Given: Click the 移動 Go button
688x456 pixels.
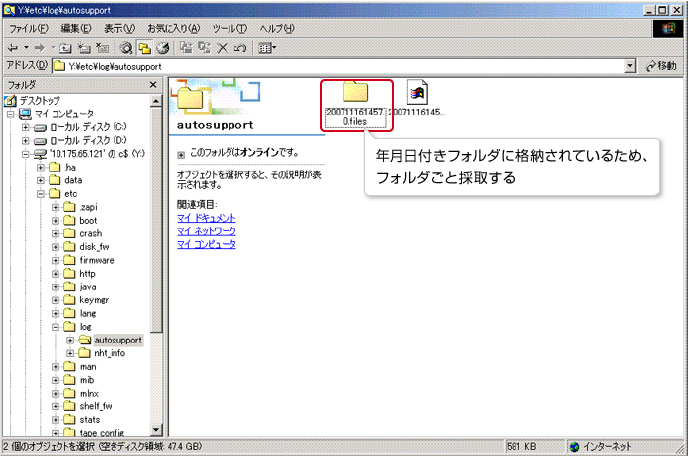Looking at the screenshot, I should 661,66.
